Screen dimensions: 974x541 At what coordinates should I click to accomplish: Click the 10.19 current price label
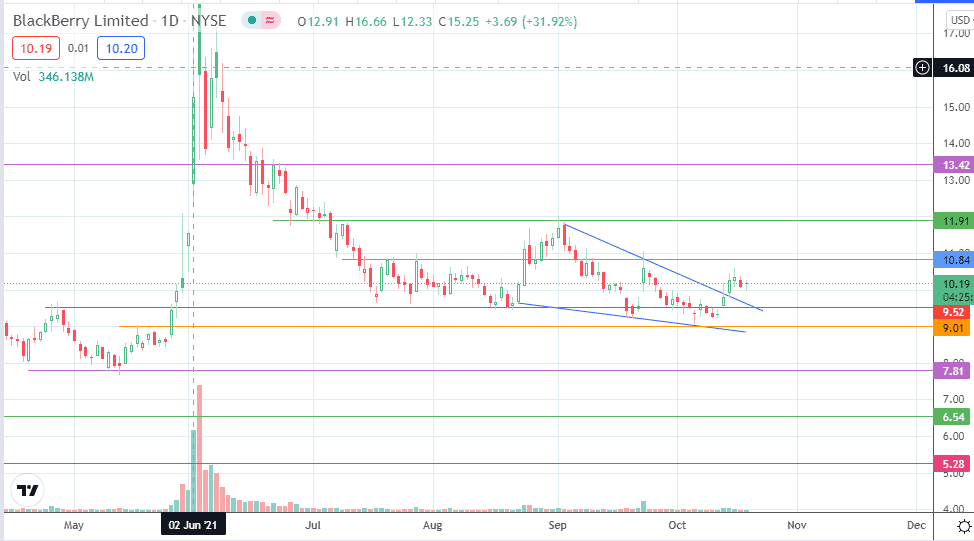955,284
